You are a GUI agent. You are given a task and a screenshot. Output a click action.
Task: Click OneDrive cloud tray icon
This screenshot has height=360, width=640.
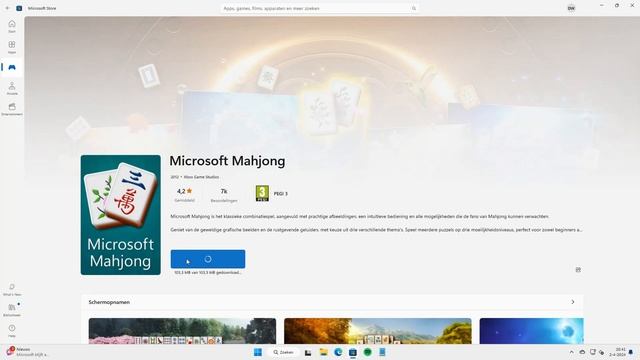tap(582, 352)
